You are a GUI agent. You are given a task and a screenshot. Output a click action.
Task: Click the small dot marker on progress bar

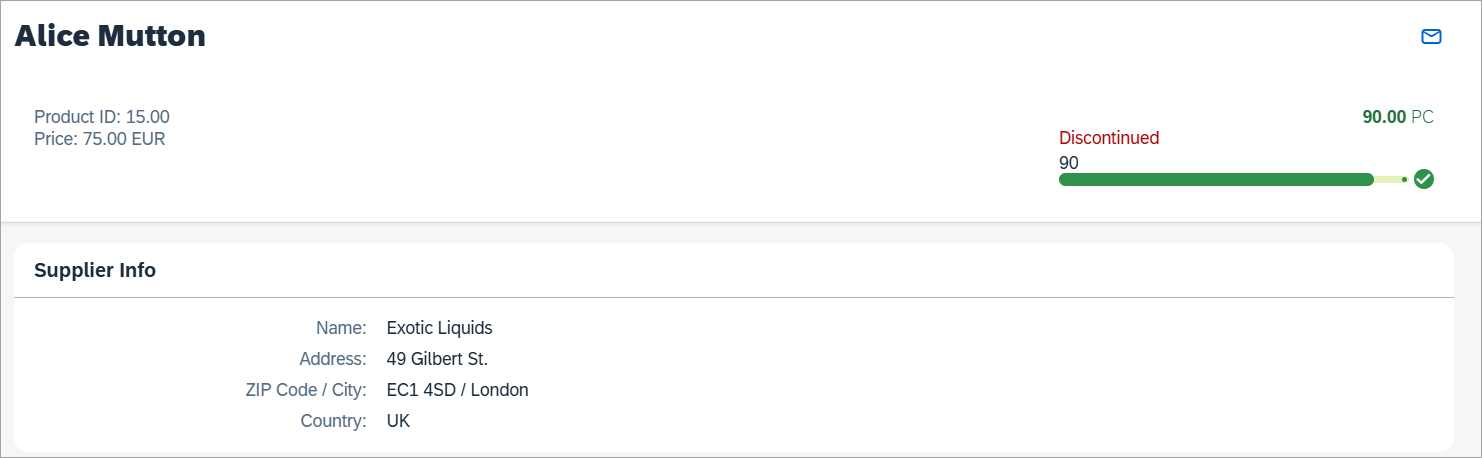[1405, 179]
